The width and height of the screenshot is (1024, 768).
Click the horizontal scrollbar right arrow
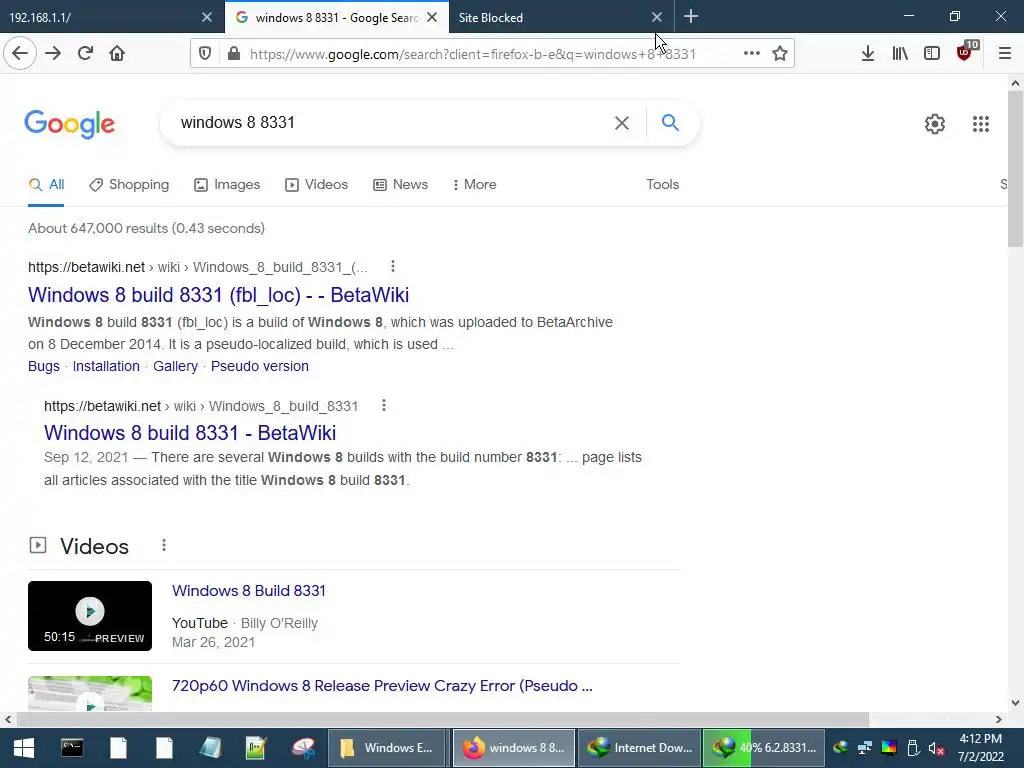tap(999, 719)
